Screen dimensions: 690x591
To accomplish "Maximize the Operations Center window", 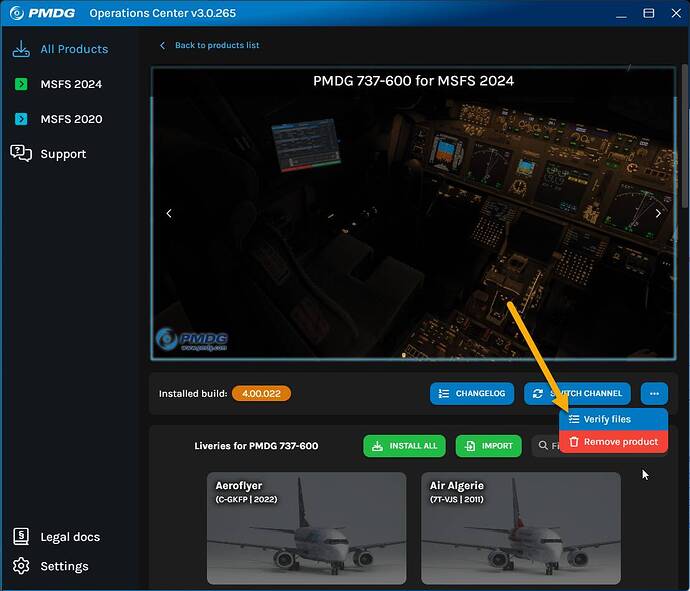I will click(x=648, y=13).
